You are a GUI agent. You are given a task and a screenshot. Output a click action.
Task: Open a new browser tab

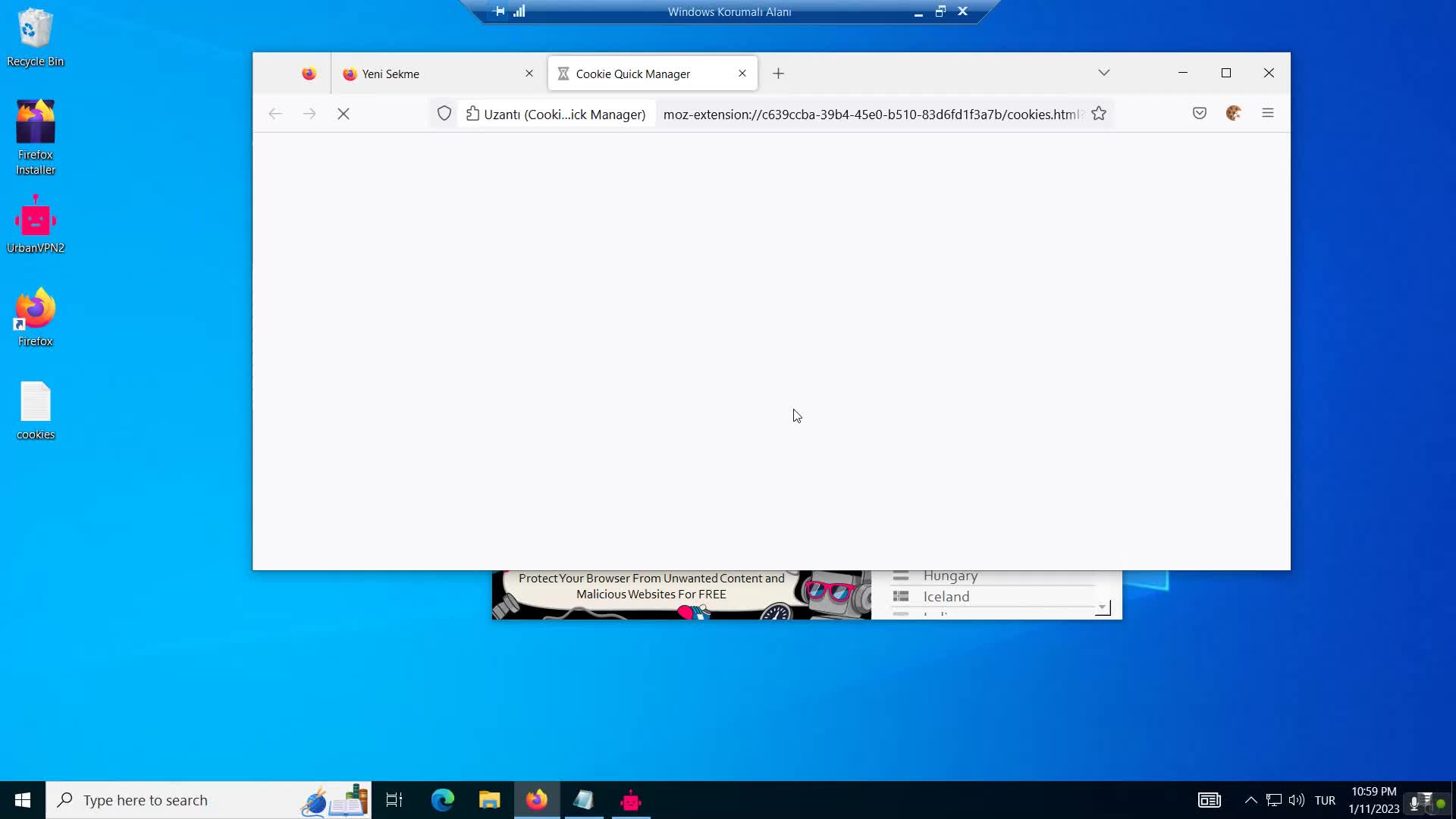pyautogui.click(x=778, y=73)
